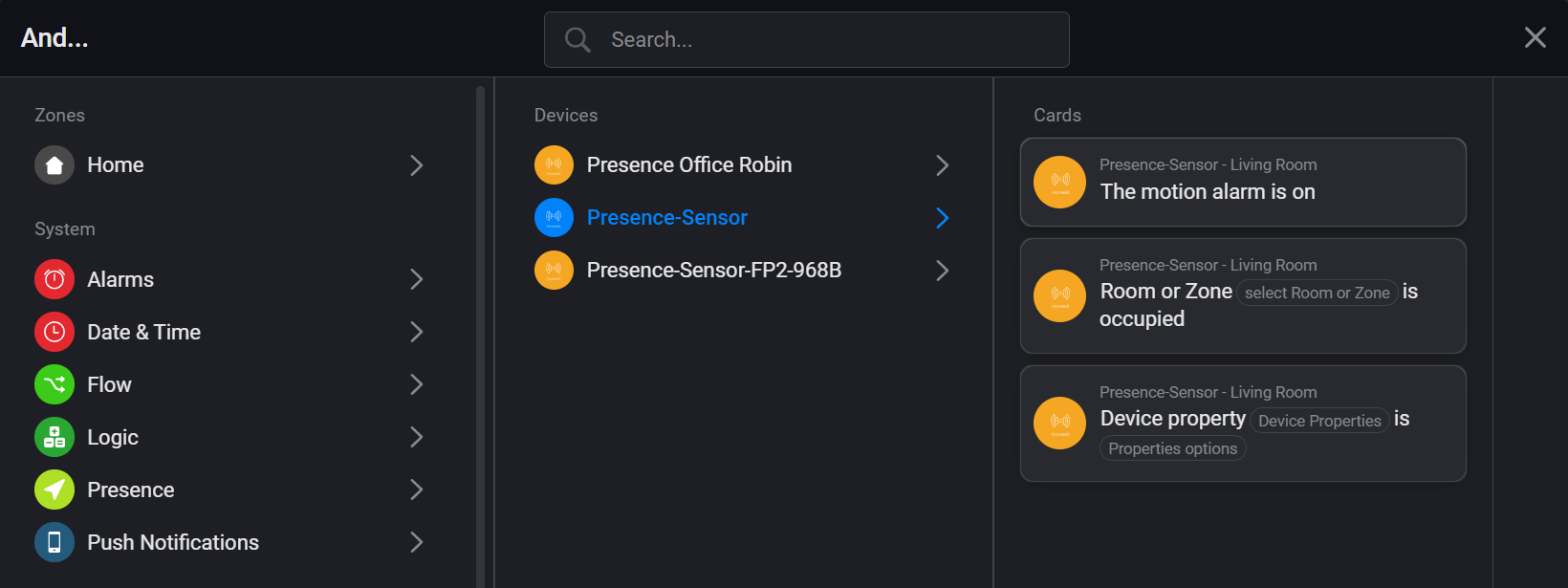Open the Logic system category
The height and width of the screenshot is (588, 1568).
[x=113, y=437]
